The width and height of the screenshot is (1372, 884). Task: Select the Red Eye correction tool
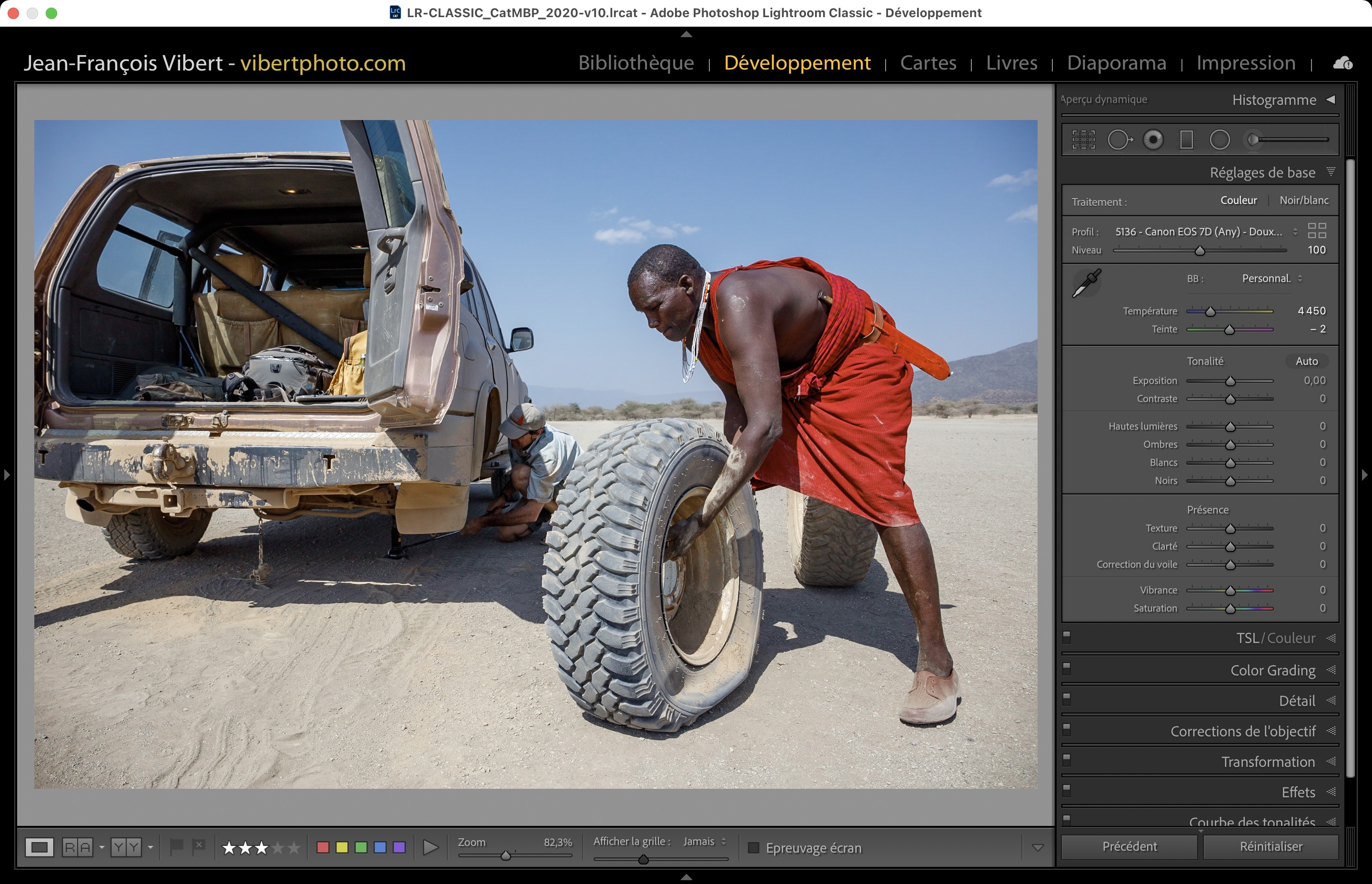(x=1153, y=140)
